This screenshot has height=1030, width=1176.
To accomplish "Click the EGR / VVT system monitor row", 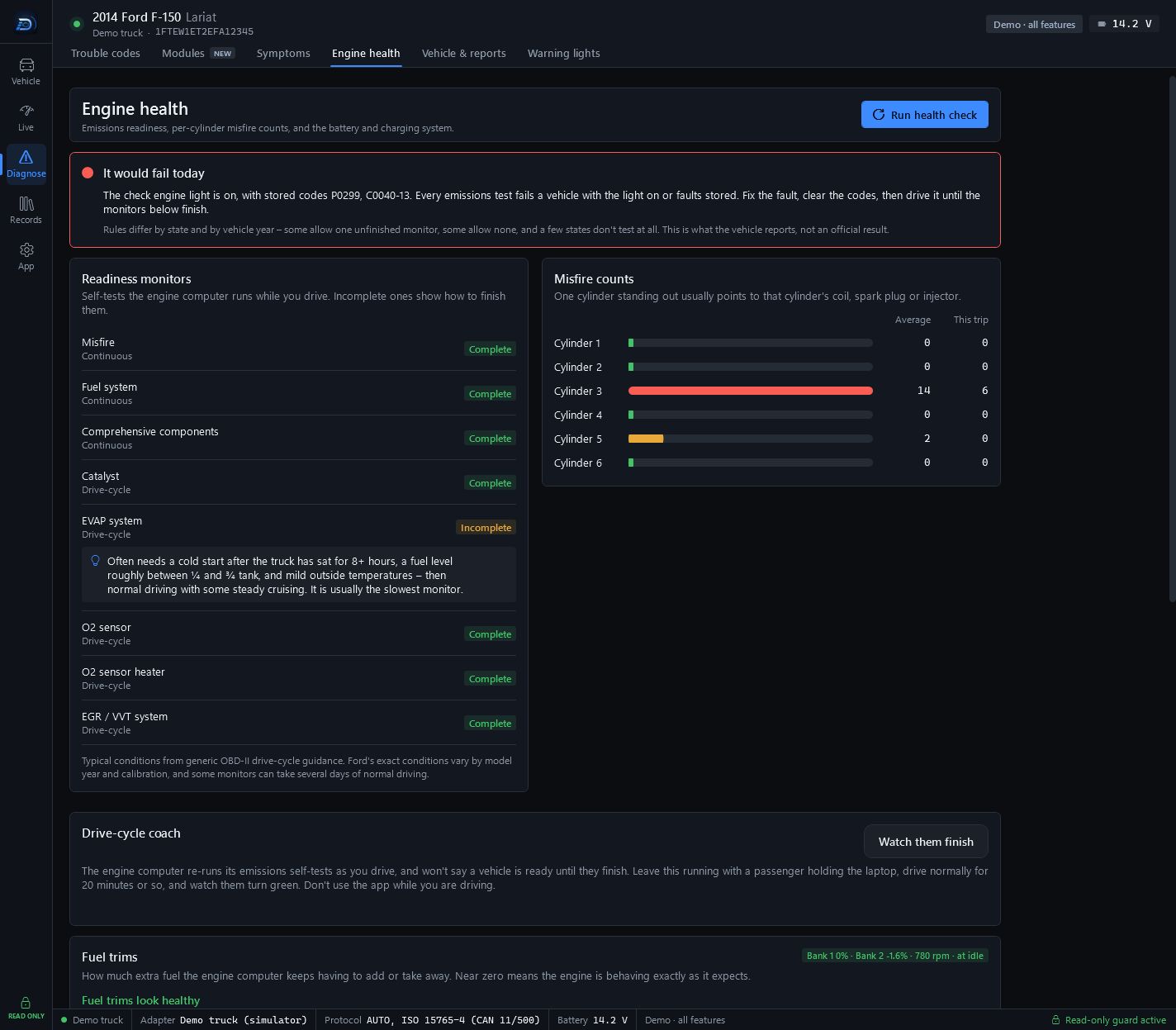I will point(299,723).
